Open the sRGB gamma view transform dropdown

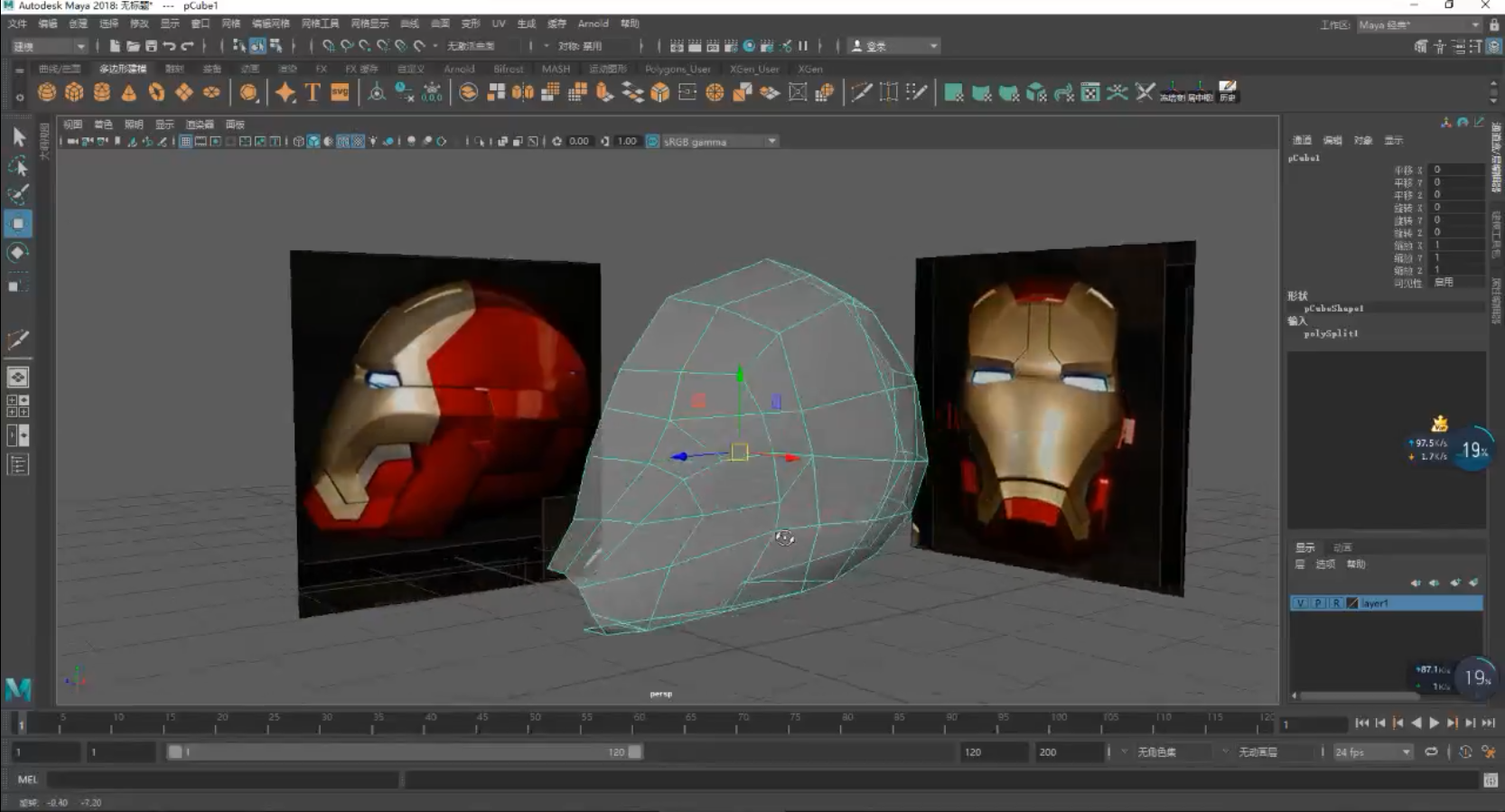(x=719, y=142)
